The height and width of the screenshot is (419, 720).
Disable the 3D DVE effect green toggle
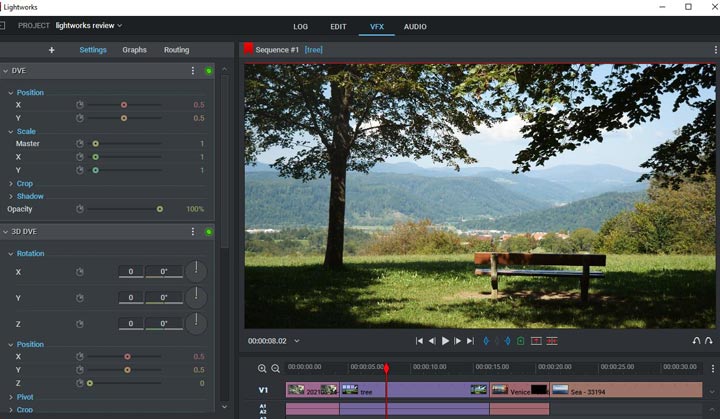coord(209,232)
